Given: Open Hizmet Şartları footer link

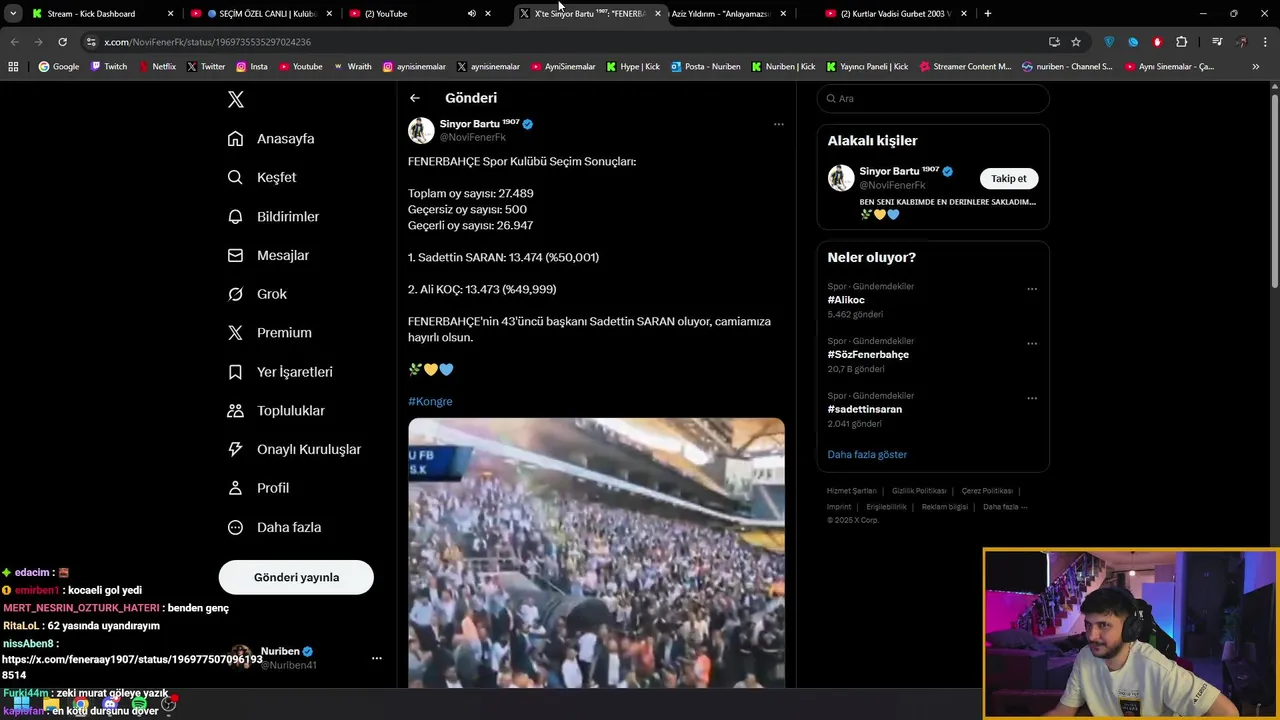Looking at the screenshot, I should 851,491.
